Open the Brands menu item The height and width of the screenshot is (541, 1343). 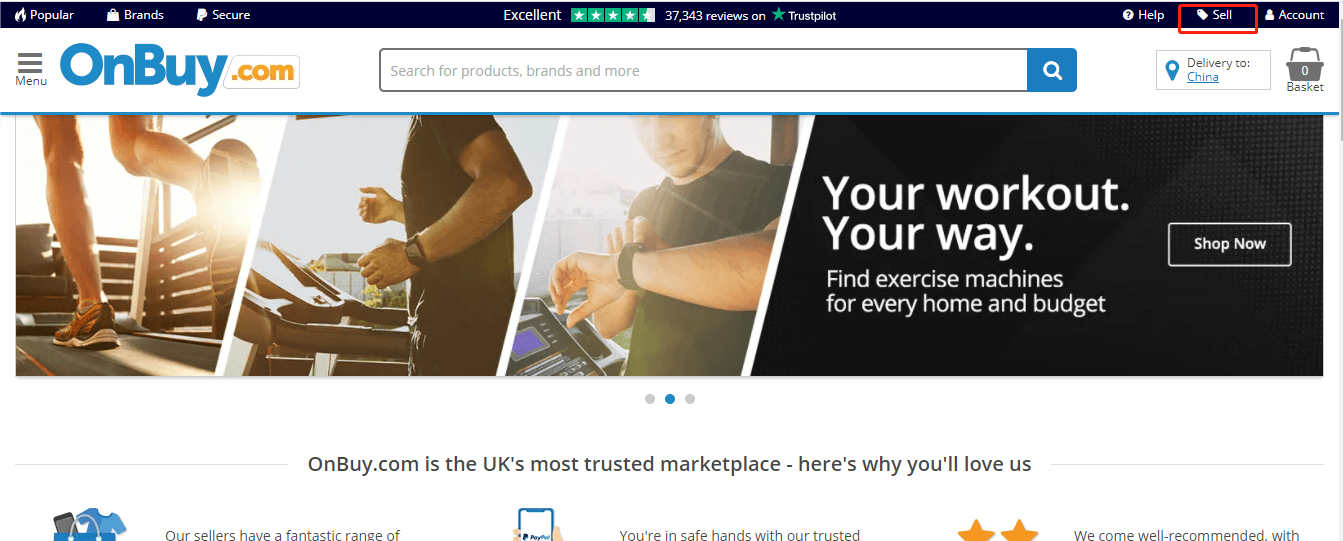click(x=135, y=15)
